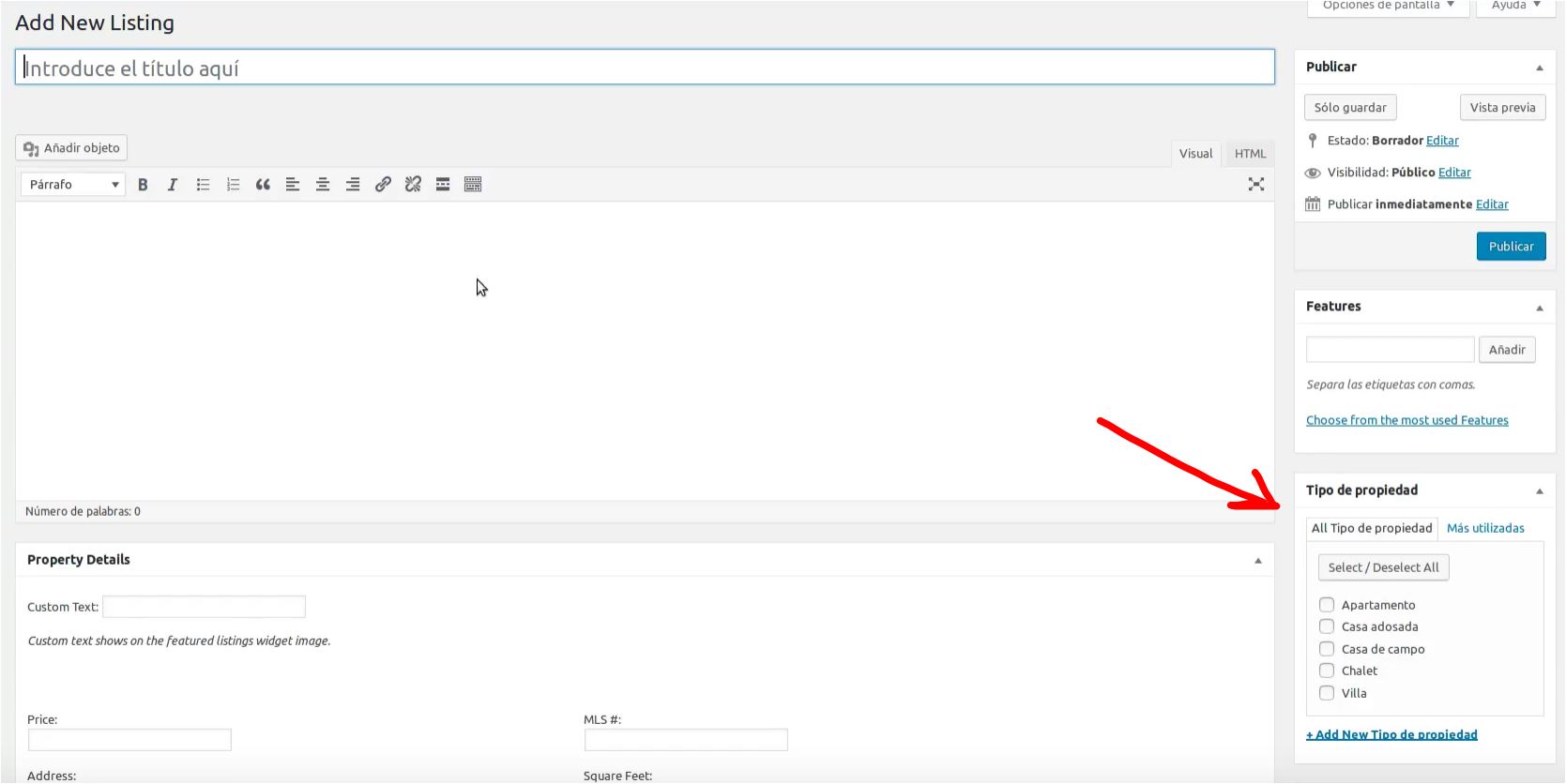
Task: Click the Custom Text input field
Action: (x=204, y=607)
